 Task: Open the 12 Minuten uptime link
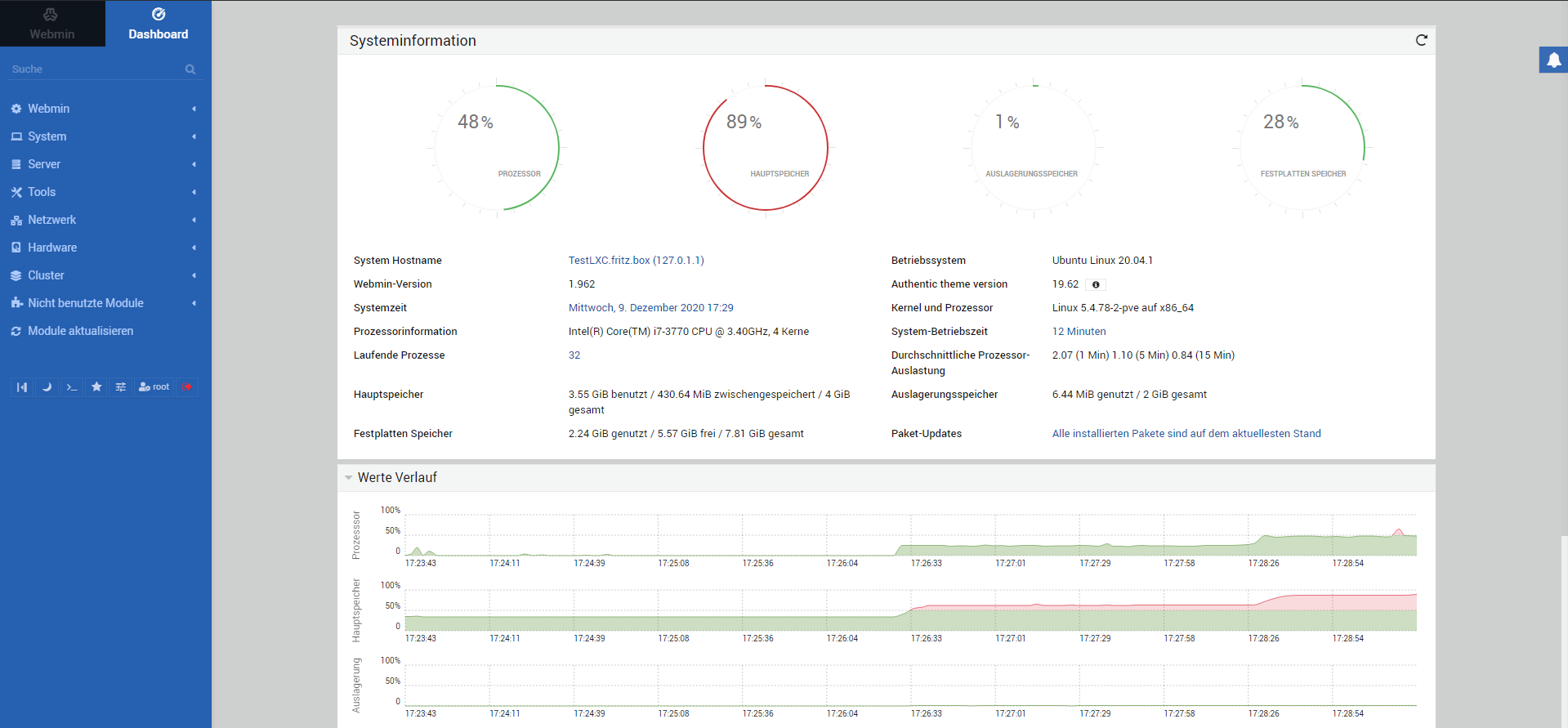tap(1079, 332)
